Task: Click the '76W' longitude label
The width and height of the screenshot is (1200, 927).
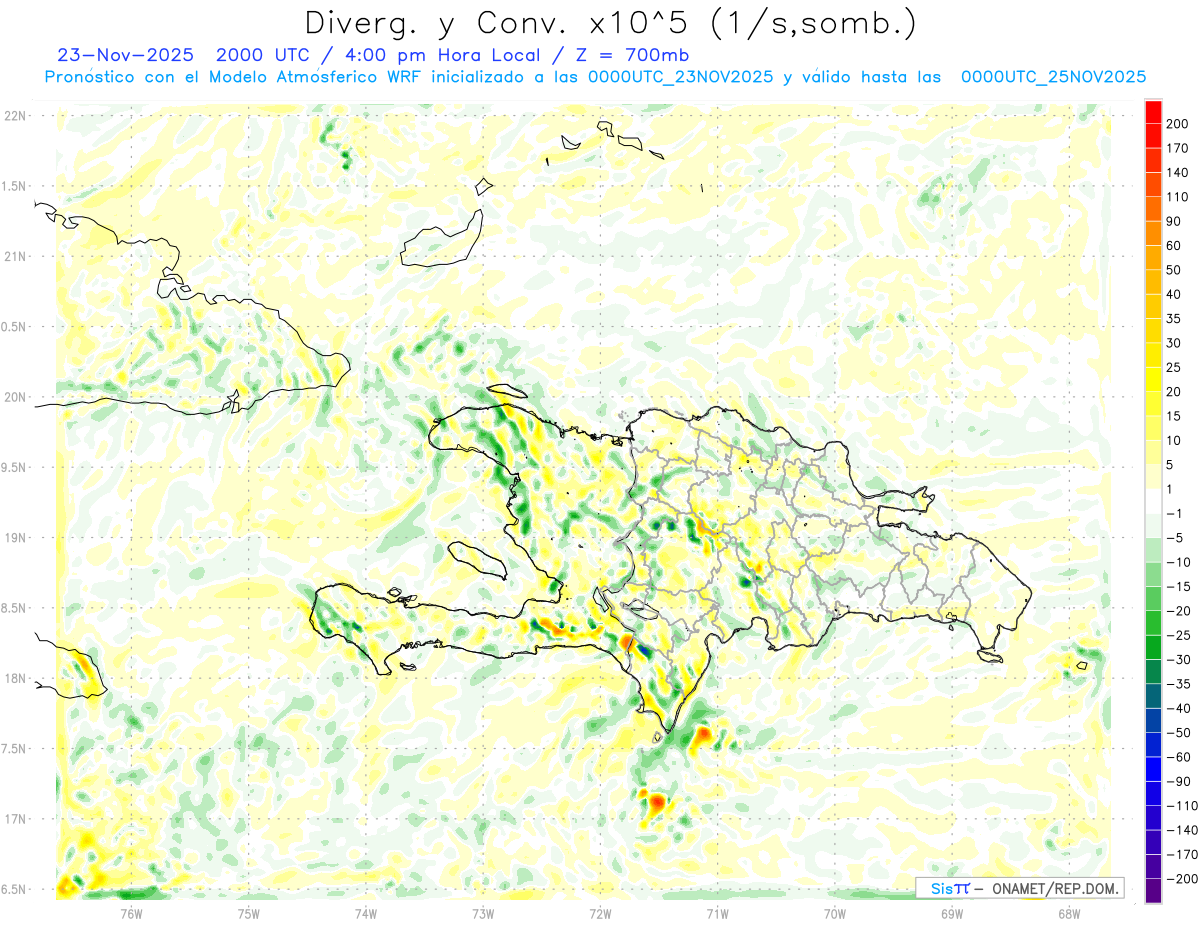Action: point(131,913)
